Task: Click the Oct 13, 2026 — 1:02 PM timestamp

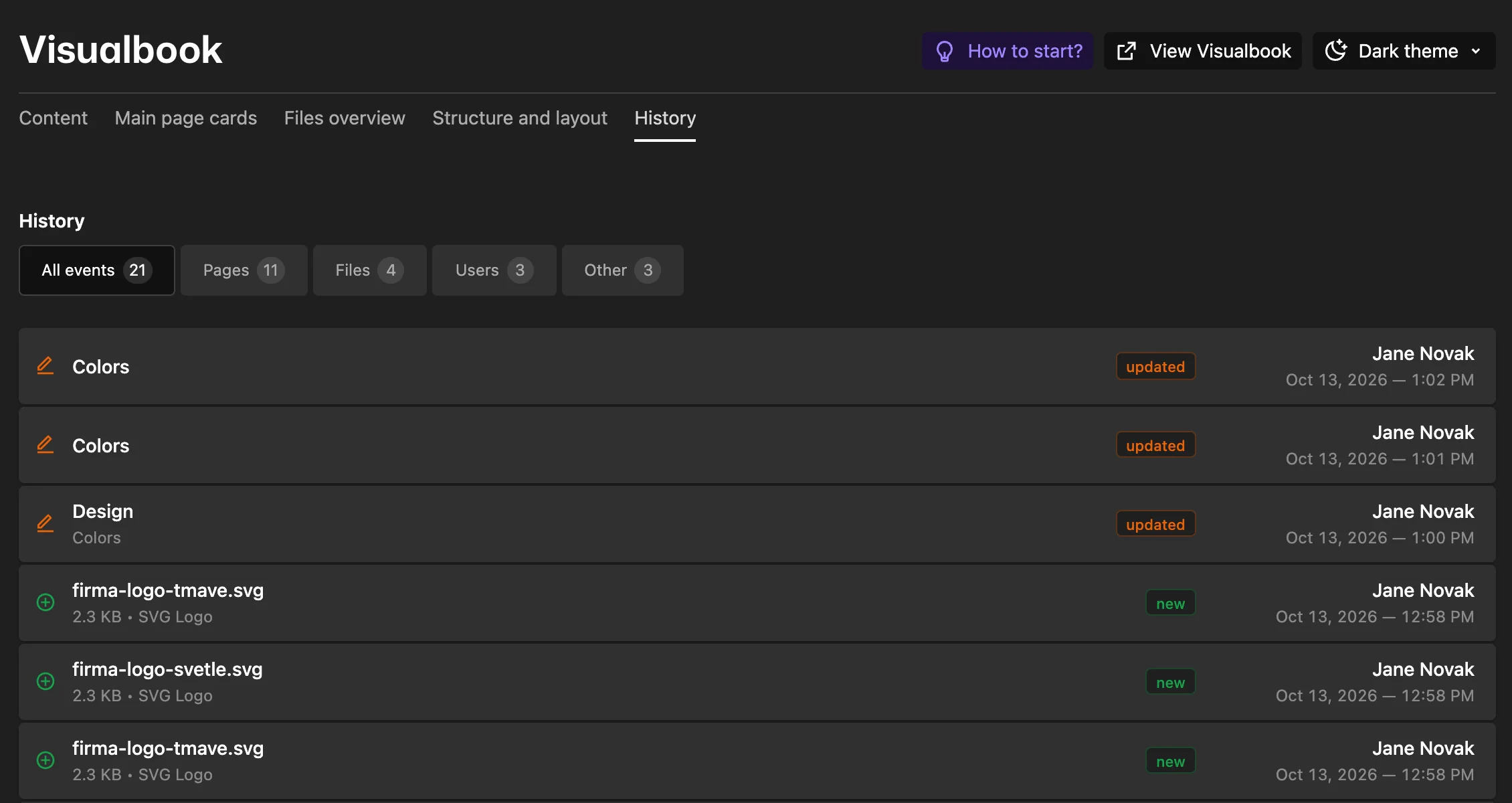Action: 1380,380
